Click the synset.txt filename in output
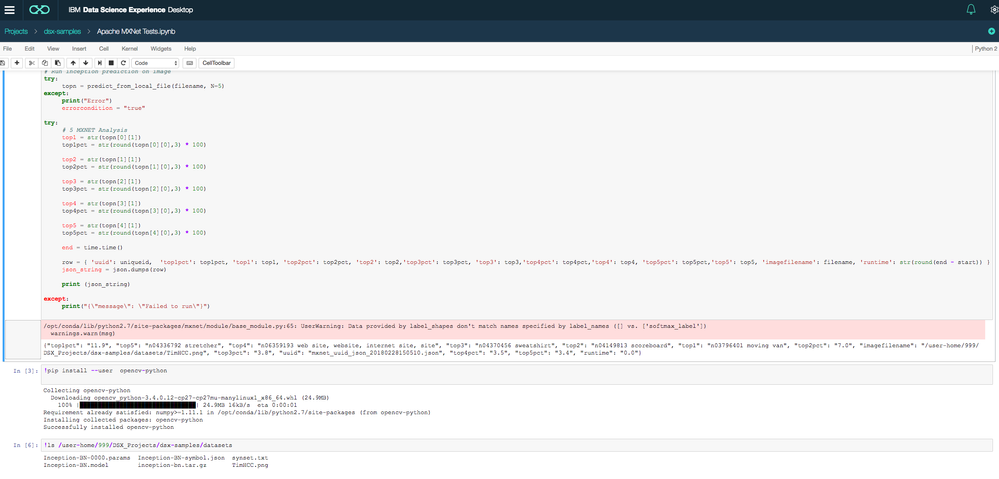The width and height of the screenshot is (999, 479). (250, 458)
